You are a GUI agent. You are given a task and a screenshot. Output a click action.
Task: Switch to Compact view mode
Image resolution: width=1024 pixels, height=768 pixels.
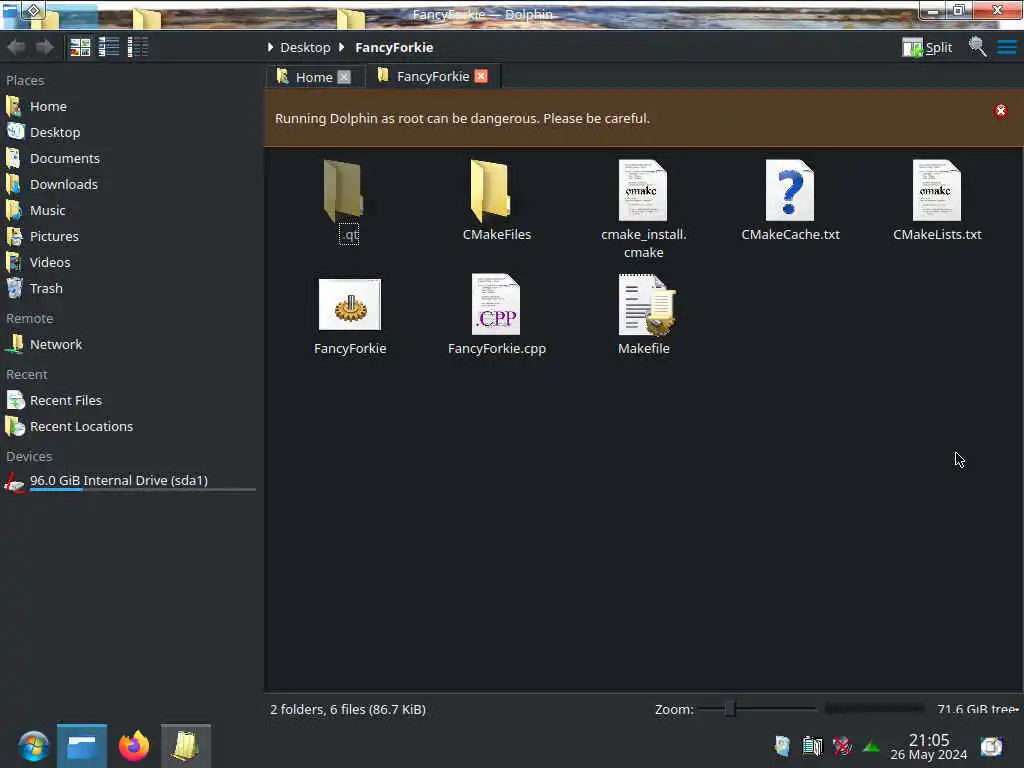click(108, 47)
